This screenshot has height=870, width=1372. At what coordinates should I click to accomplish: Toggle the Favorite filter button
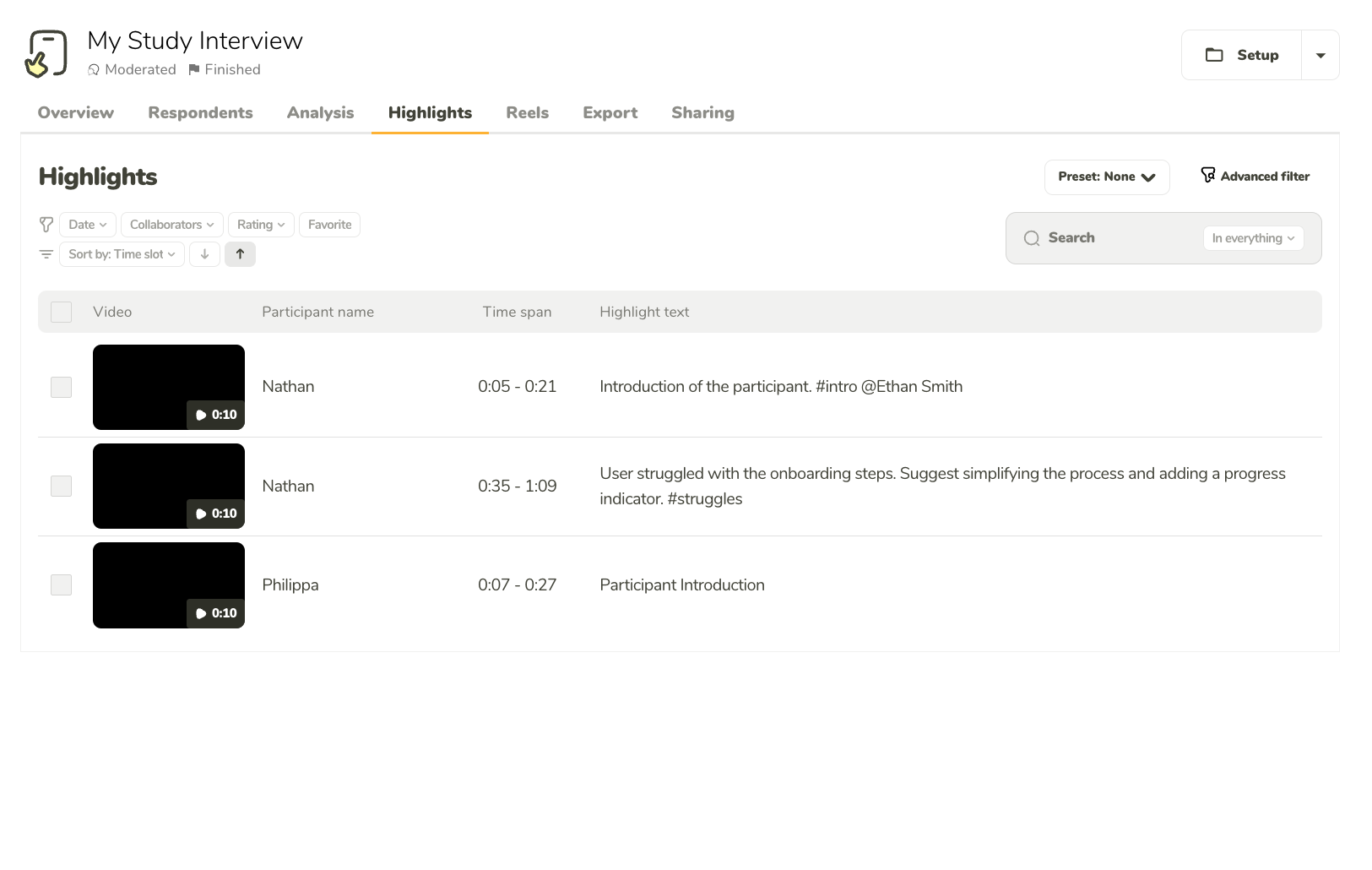[x=330, y=225]
